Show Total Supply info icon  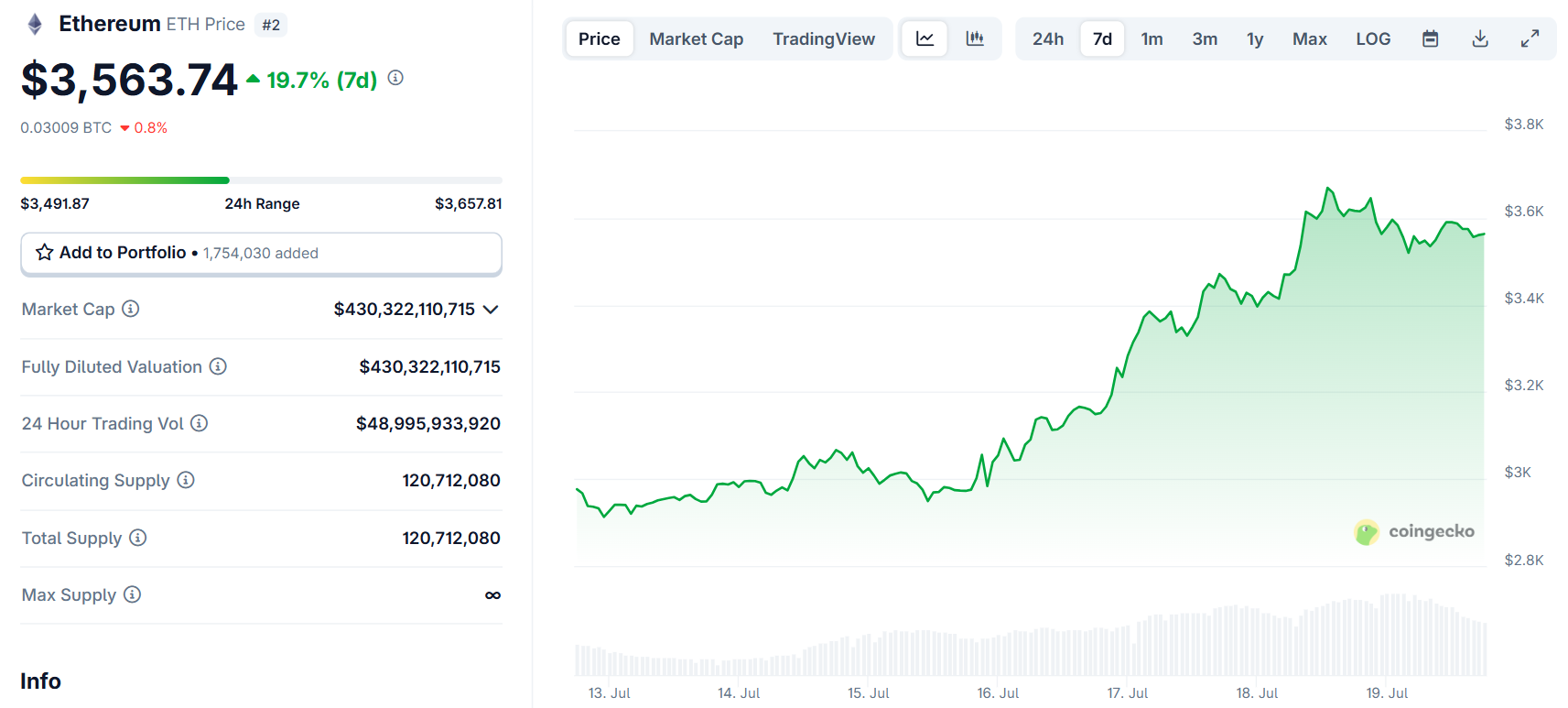pyautogui.click(x=137, y=538)
